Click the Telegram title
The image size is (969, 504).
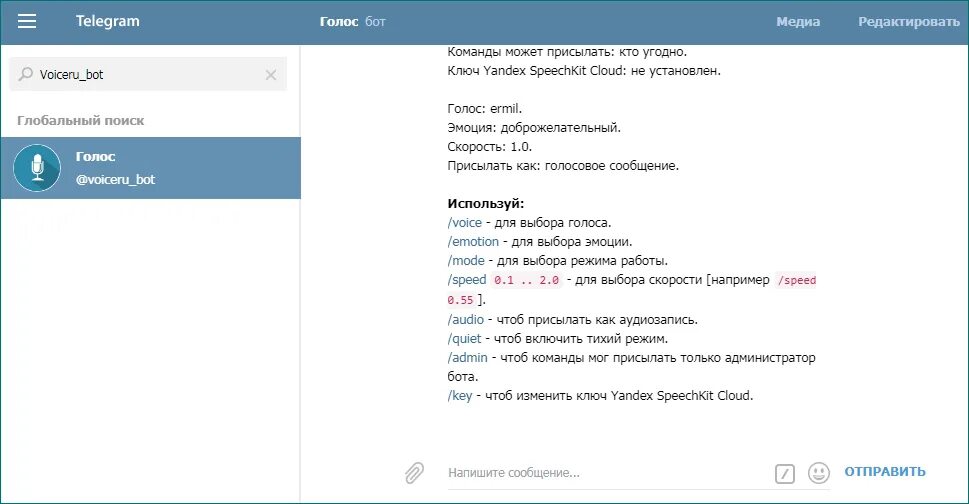pyautogui.click(x=108, y=21)
